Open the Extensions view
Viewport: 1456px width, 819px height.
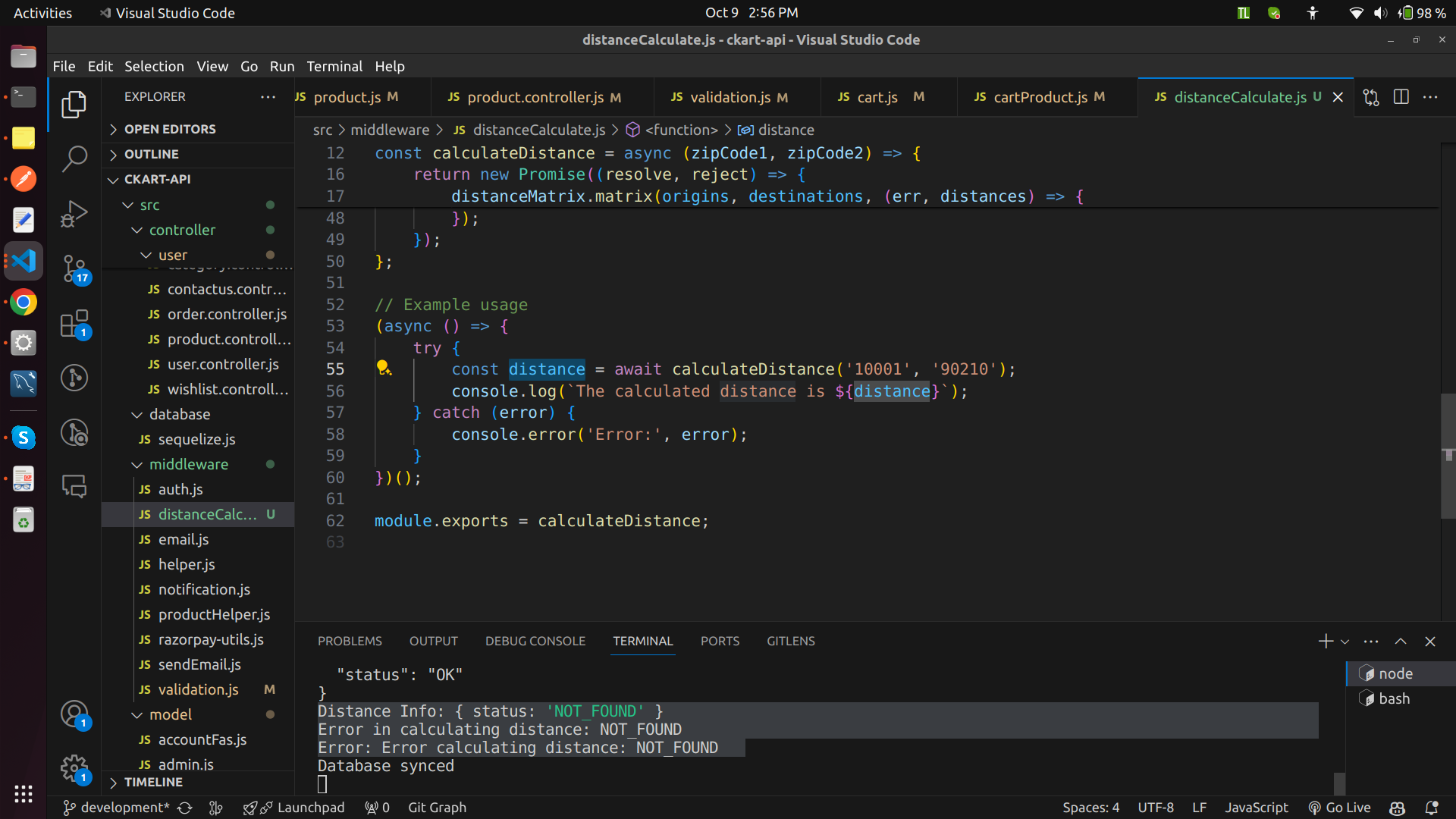(x=74, y=324)
